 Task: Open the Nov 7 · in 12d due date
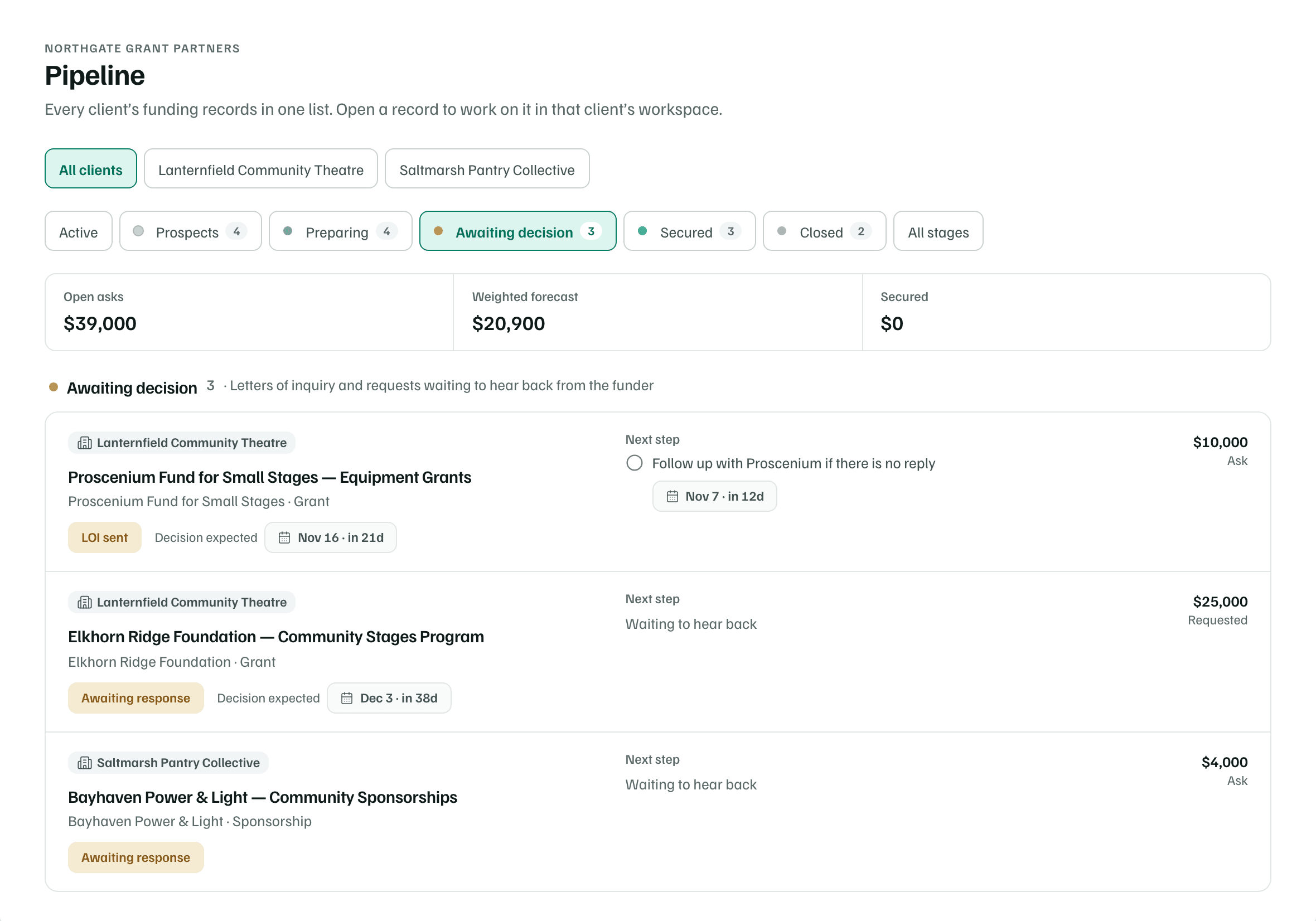click(715, 496)
